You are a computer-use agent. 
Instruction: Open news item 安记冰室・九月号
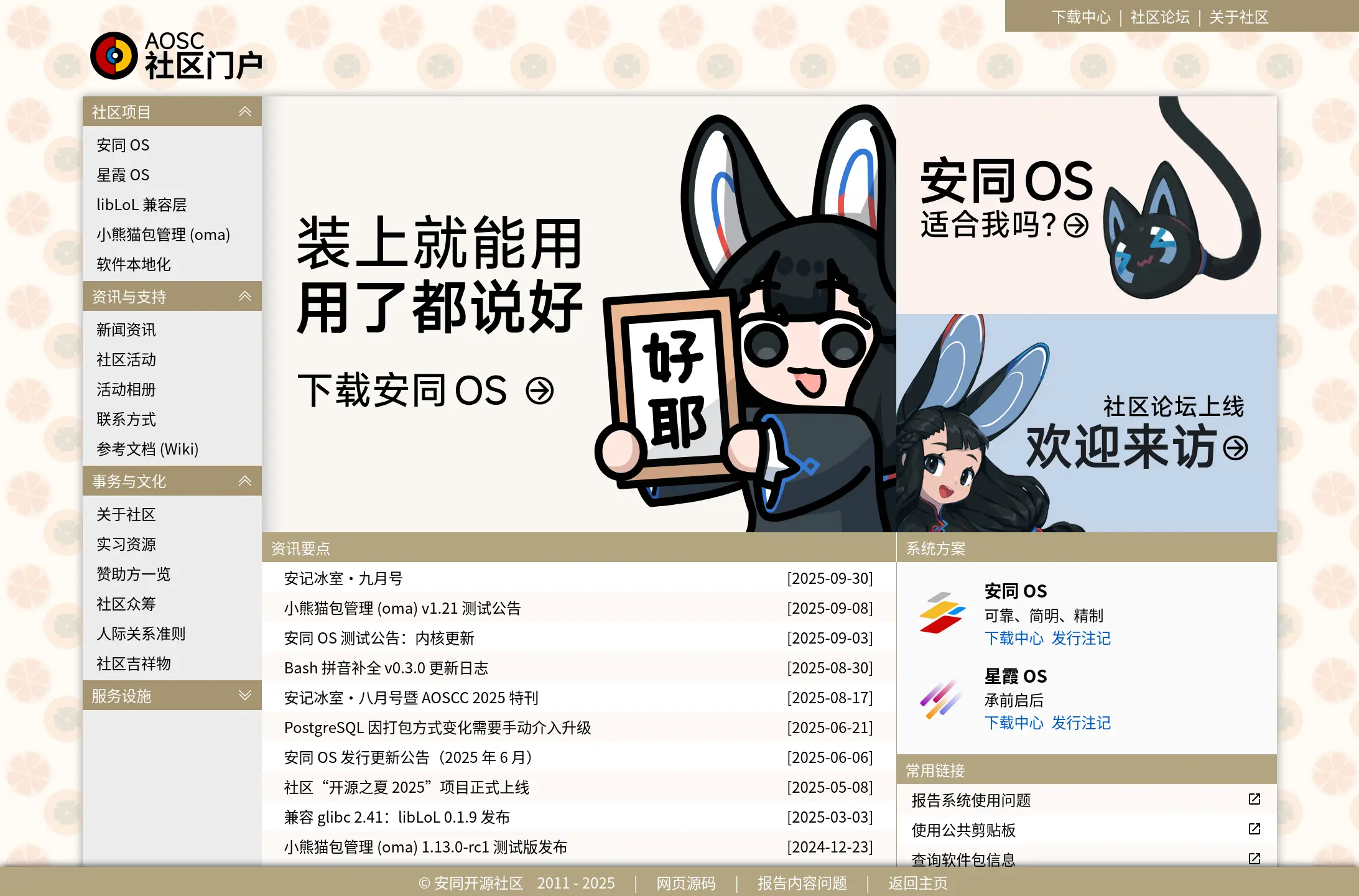(x=343, y=578)
